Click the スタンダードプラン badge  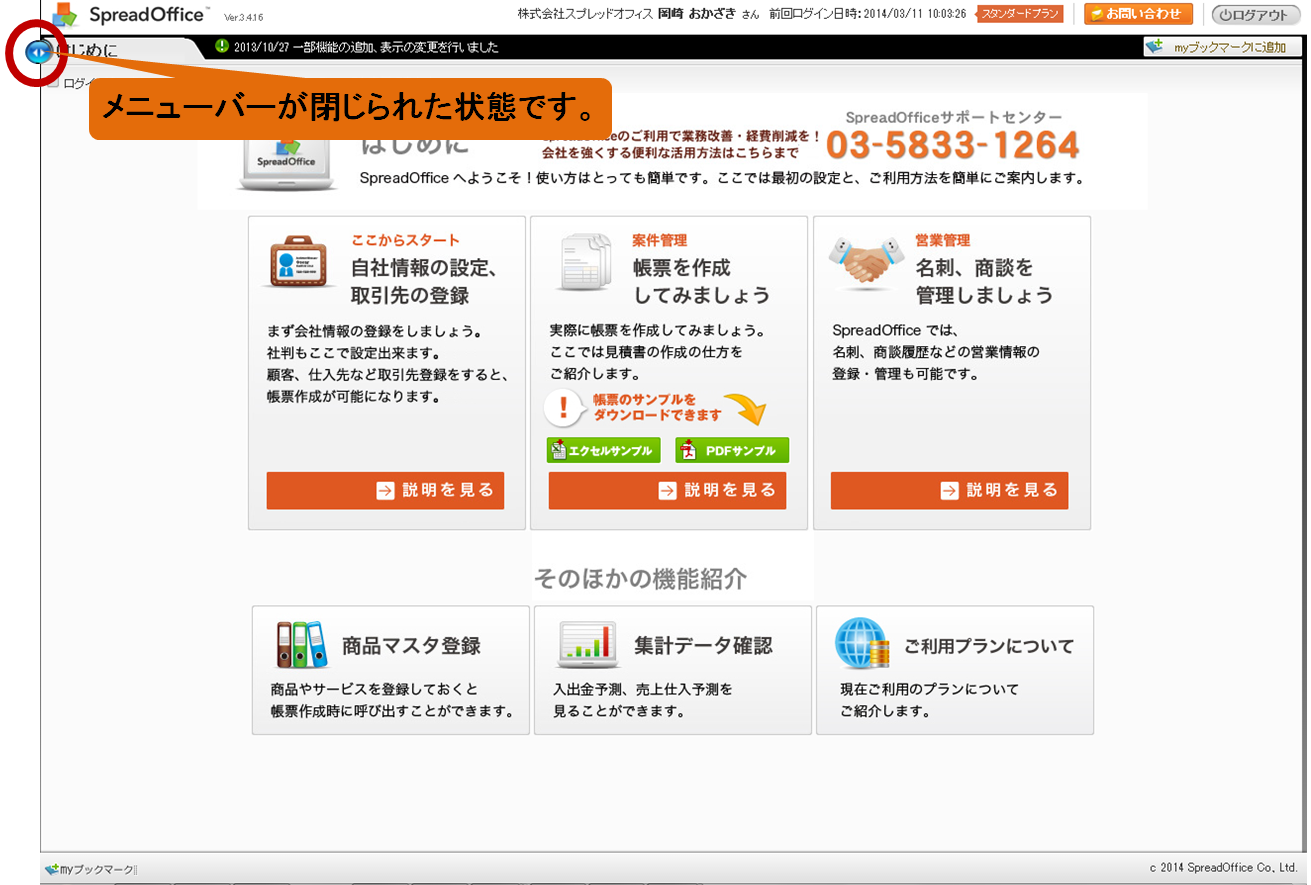[1021, 14]
